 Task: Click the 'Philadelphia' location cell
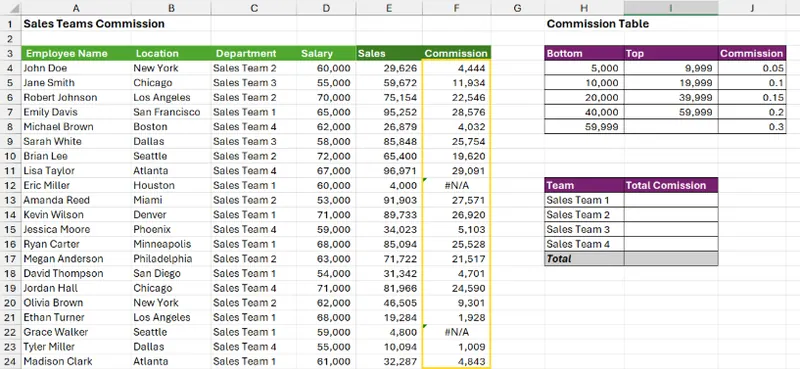click(171, 259)
